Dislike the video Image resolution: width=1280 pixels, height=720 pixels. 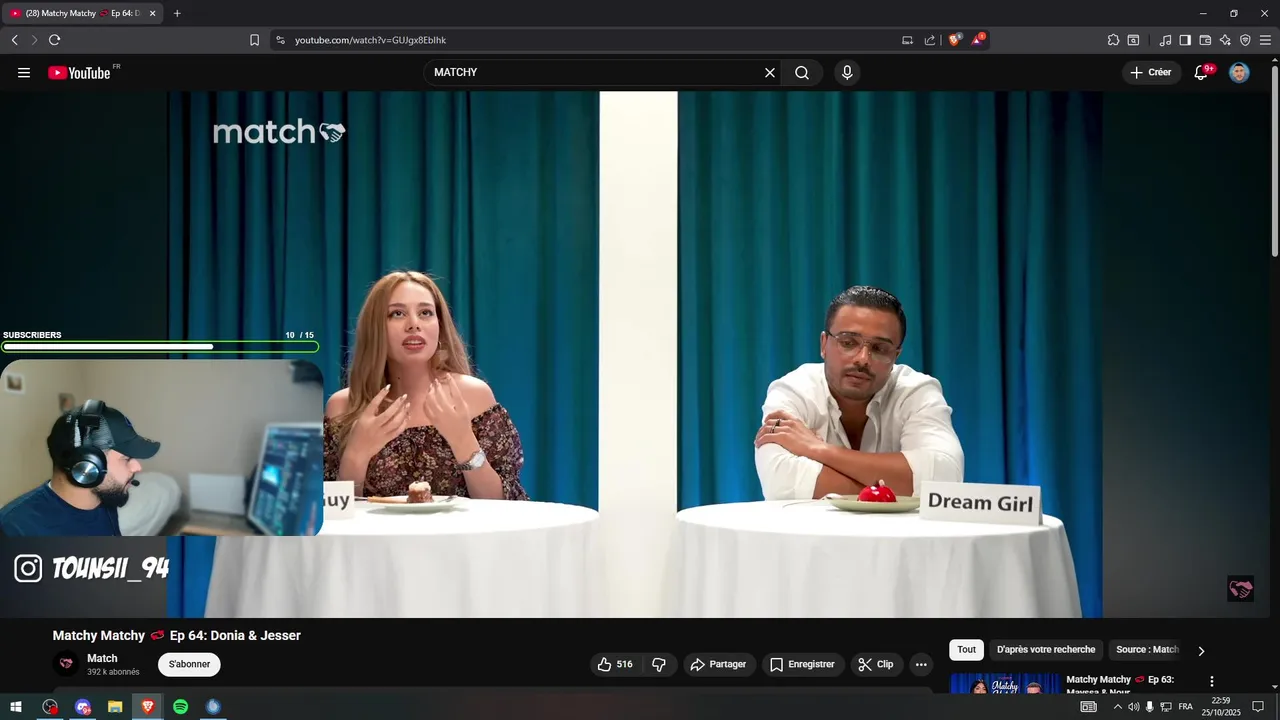659,664
